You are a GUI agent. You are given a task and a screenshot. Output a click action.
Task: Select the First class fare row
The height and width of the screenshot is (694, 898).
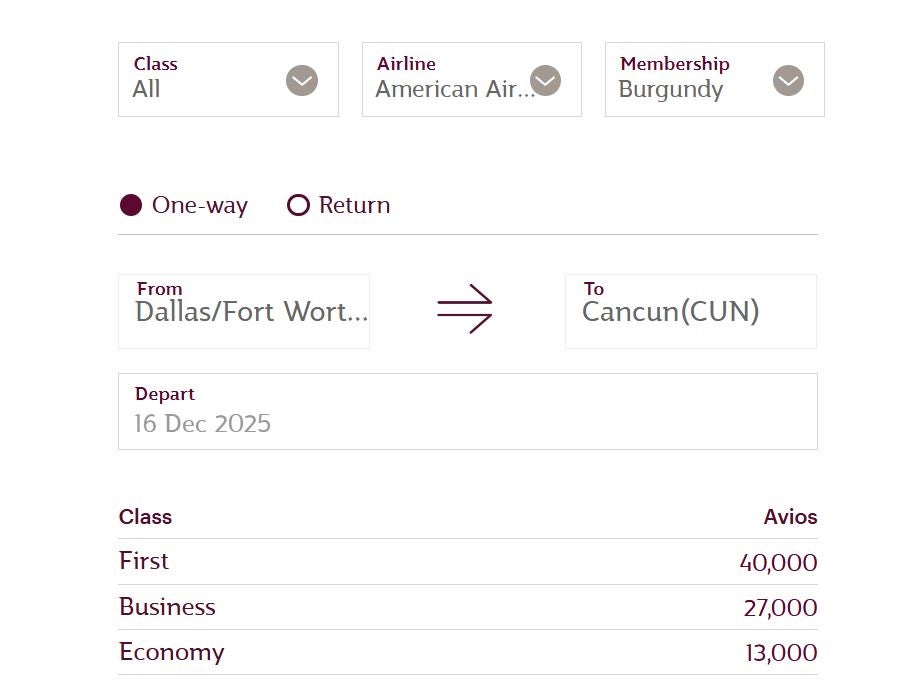click(x=467, y=561)
